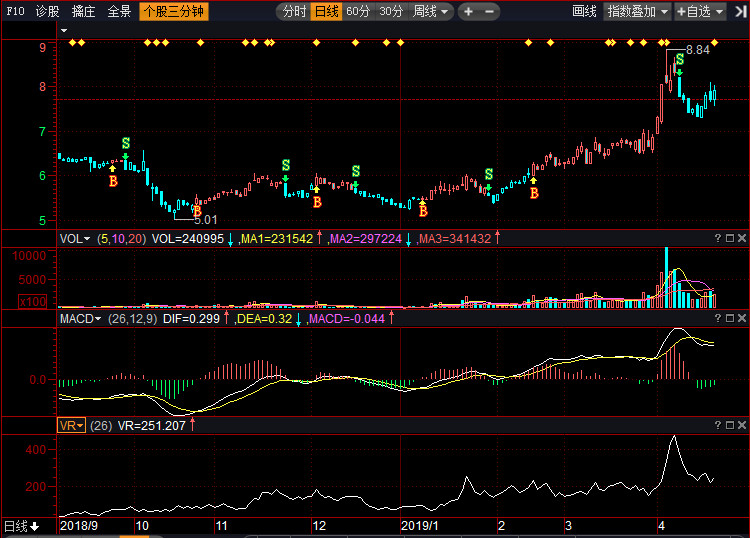This screenshot has width=750, height=538.
Task: Click the (5,10,20) VOL parameters
Action: (x=121, y=239)
